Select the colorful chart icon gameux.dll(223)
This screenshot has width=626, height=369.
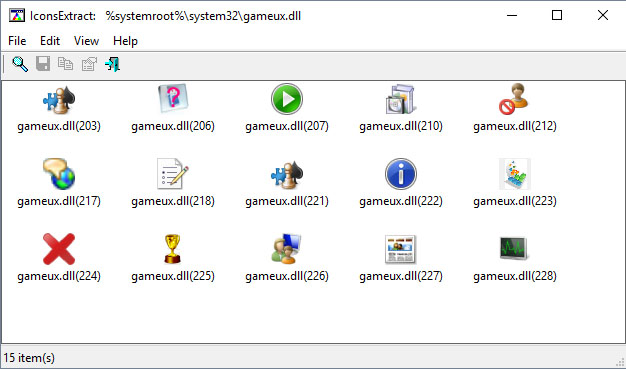pyautogui.click(x=515, y=174)
